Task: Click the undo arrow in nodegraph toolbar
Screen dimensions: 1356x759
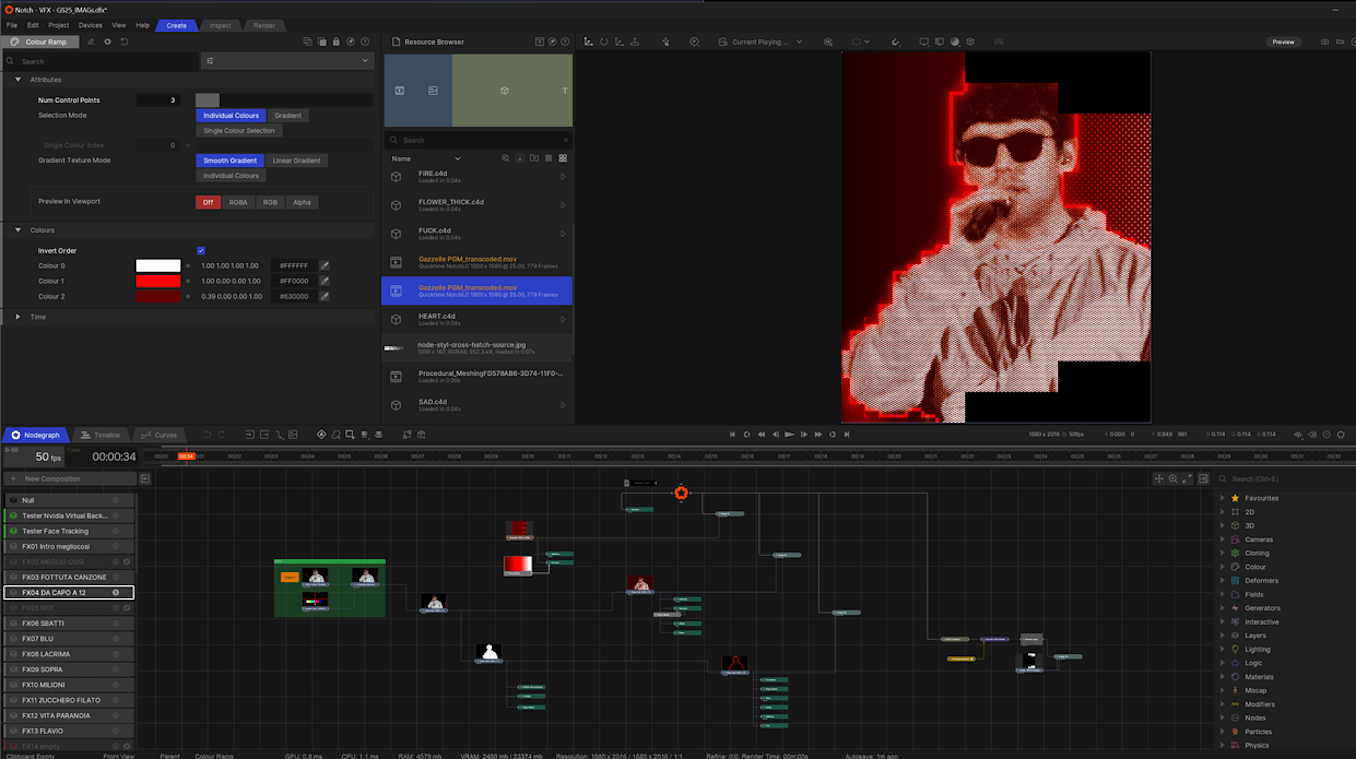Action: [207, 435]
